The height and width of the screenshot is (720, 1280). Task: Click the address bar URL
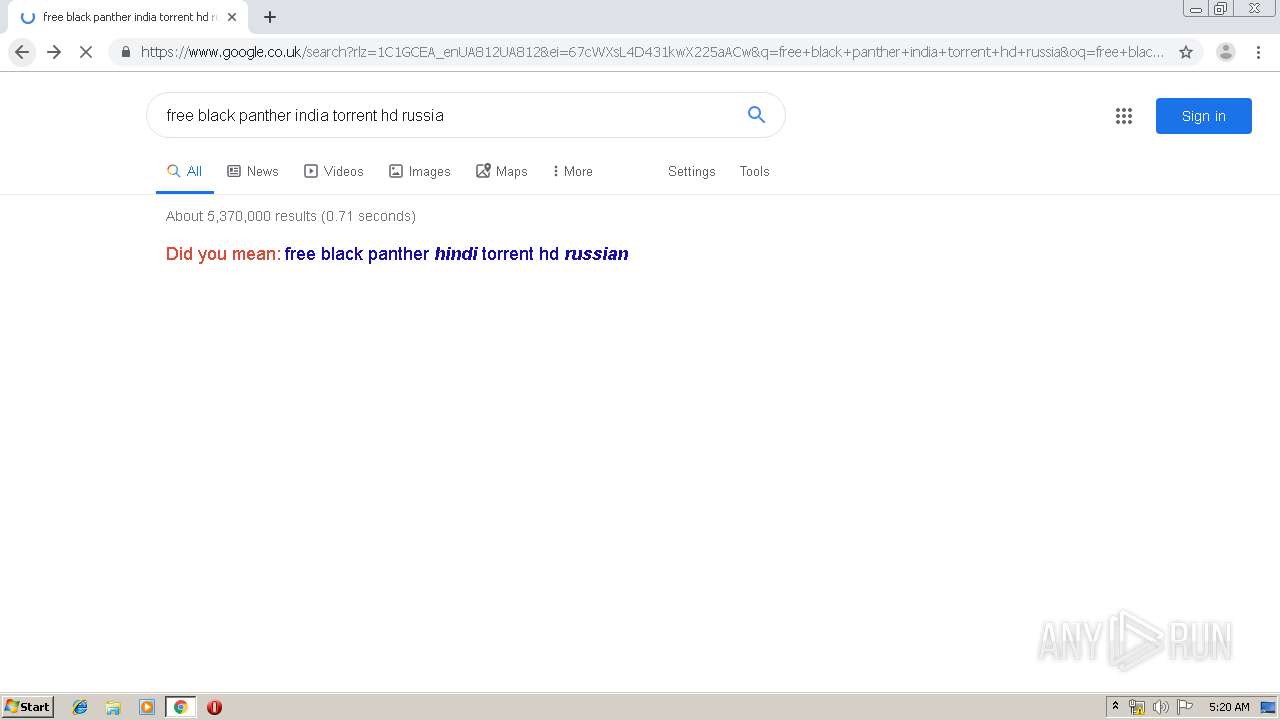coord(652,52)
